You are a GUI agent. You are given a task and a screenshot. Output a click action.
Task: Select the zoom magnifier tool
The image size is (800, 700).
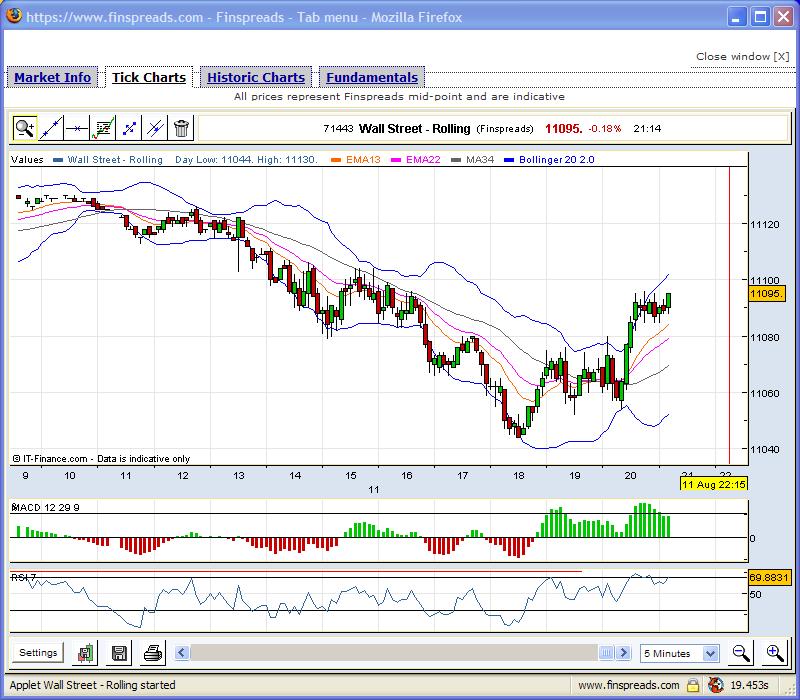[x=24, y=128]
